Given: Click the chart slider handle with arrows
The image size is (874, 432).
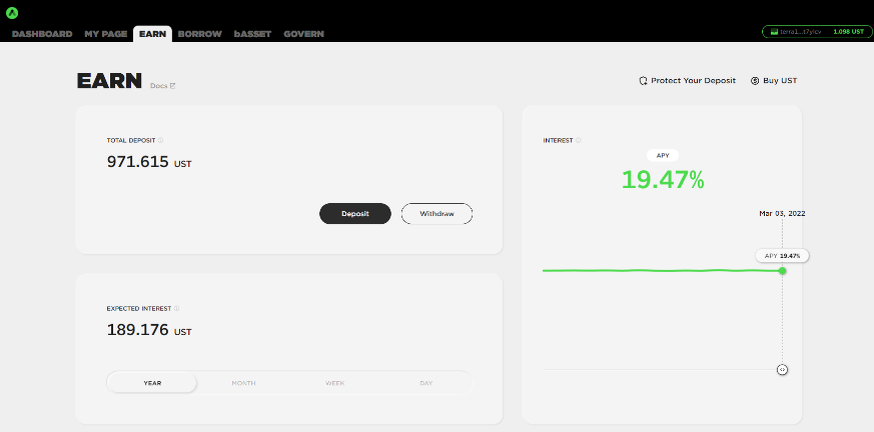Looking at the screenshot, I should (783, 370).
